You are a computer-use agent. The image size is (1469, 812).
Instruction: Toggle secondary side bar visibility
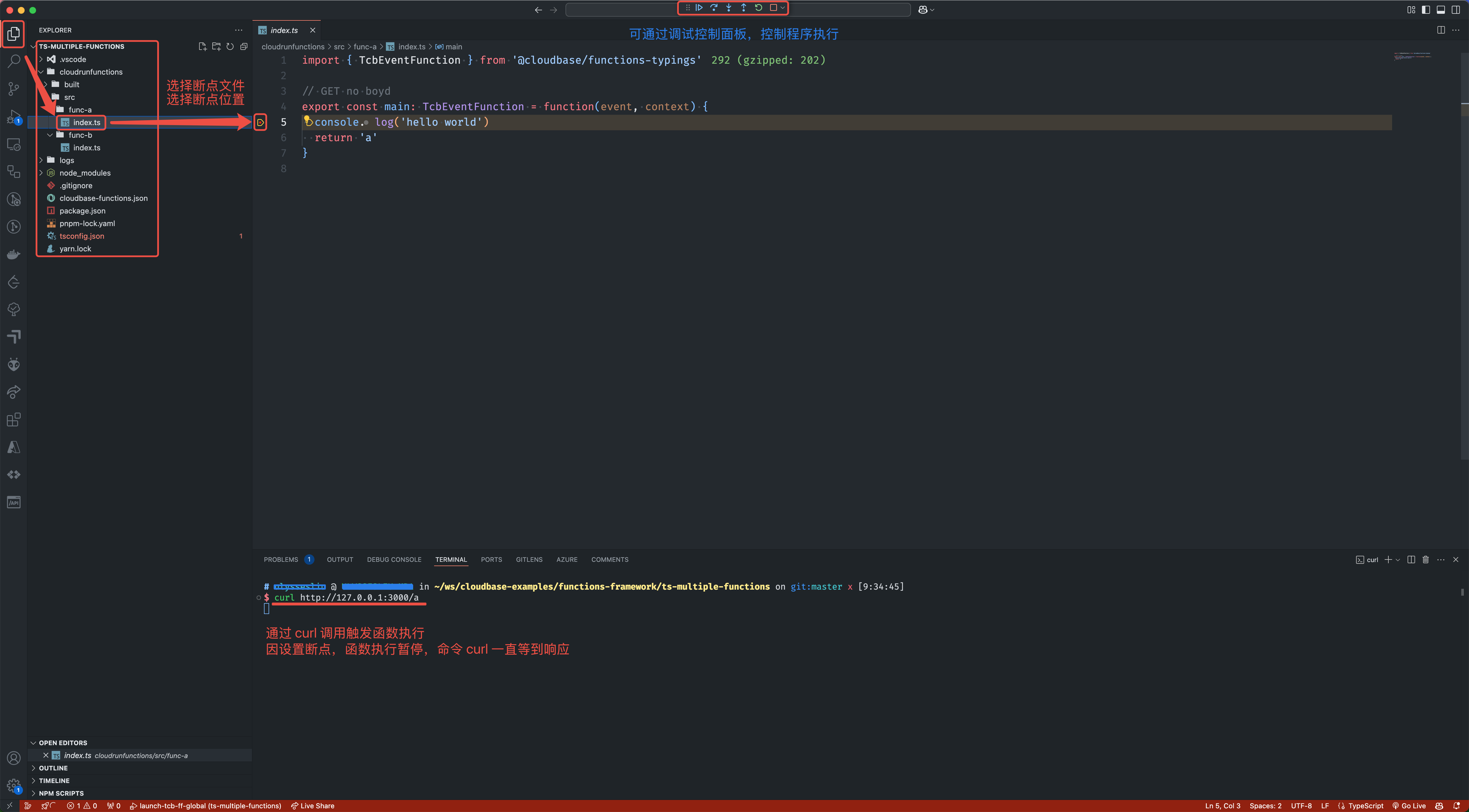[1456, 10]
